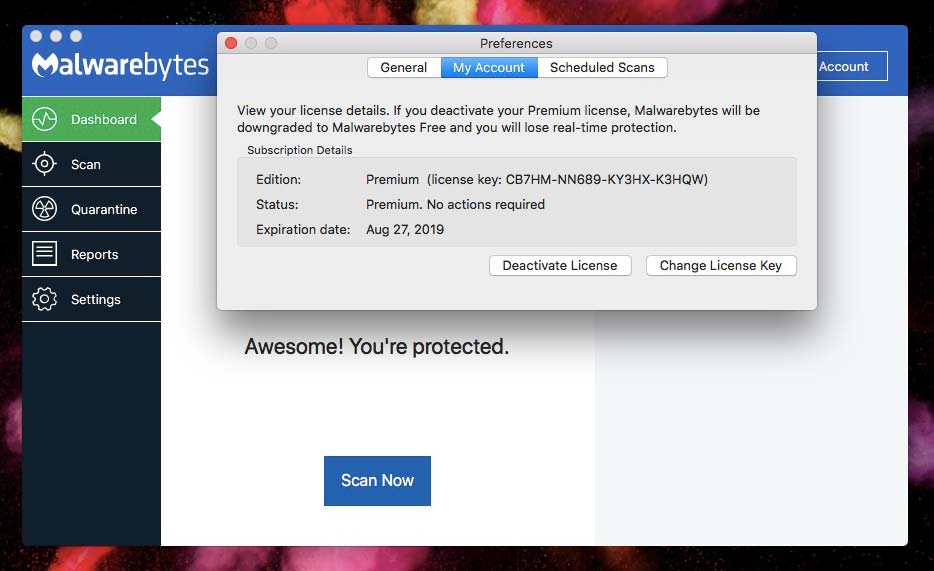The image size is (934, 571).
Task: Click the Malwarebytes logo
Action: pyautogui.click(x=120, y=65)
